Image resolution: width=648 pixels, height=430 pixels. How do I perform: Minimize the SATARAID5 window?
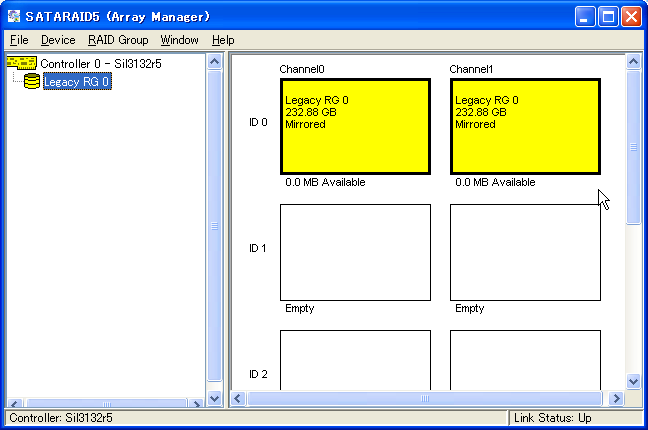(585, 17)
